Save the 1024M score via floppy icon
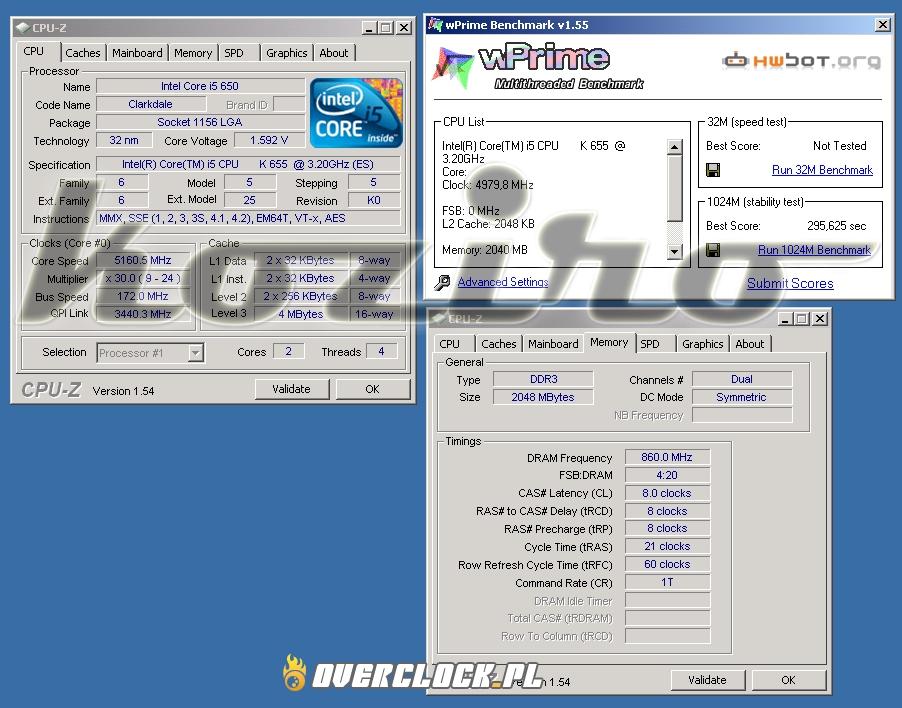The height and width of the screenshot is (708, 902). click(713, 250)
